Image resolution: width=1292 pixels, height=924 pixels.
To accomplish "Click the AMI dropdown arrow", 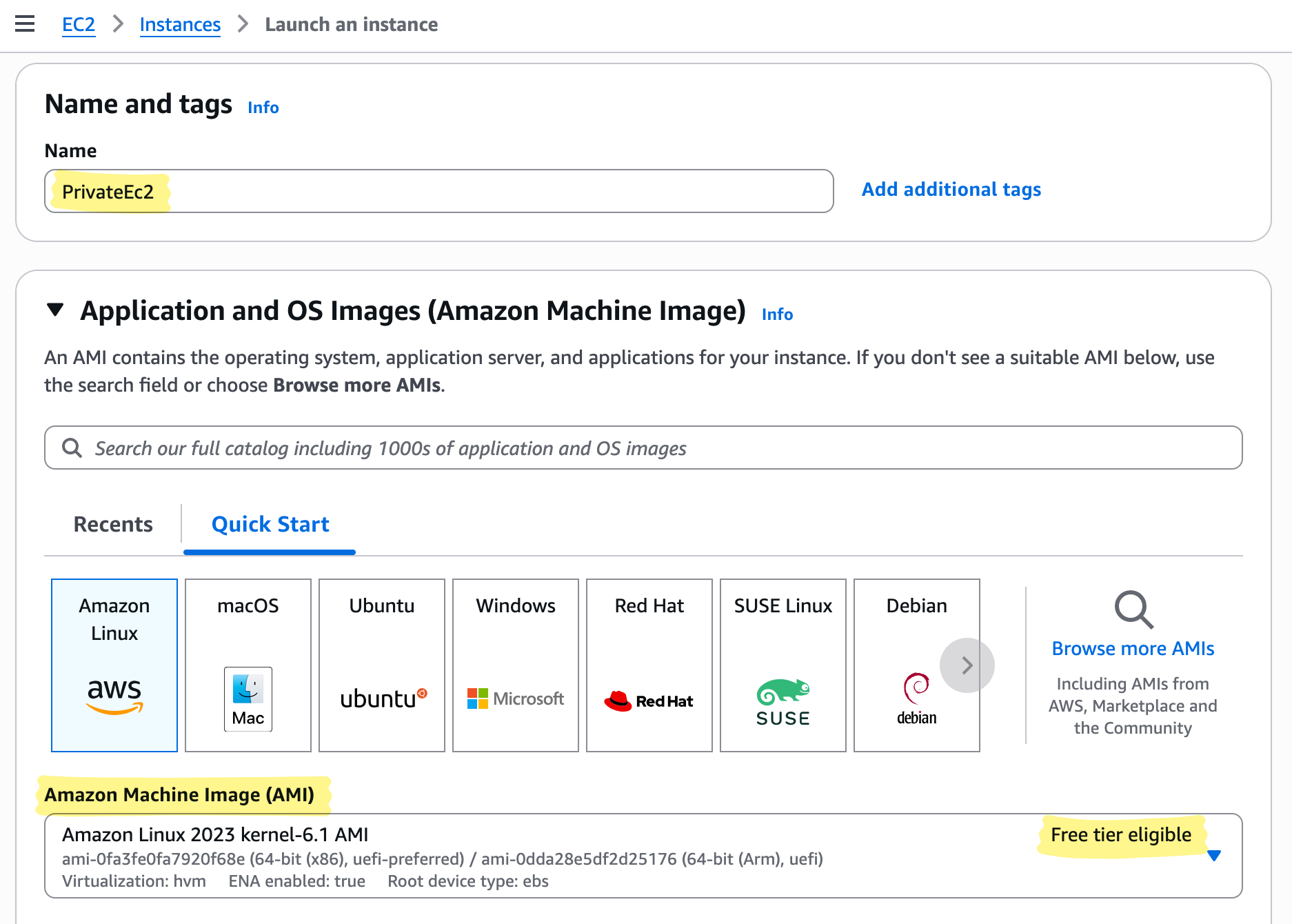I will 1214,856.
